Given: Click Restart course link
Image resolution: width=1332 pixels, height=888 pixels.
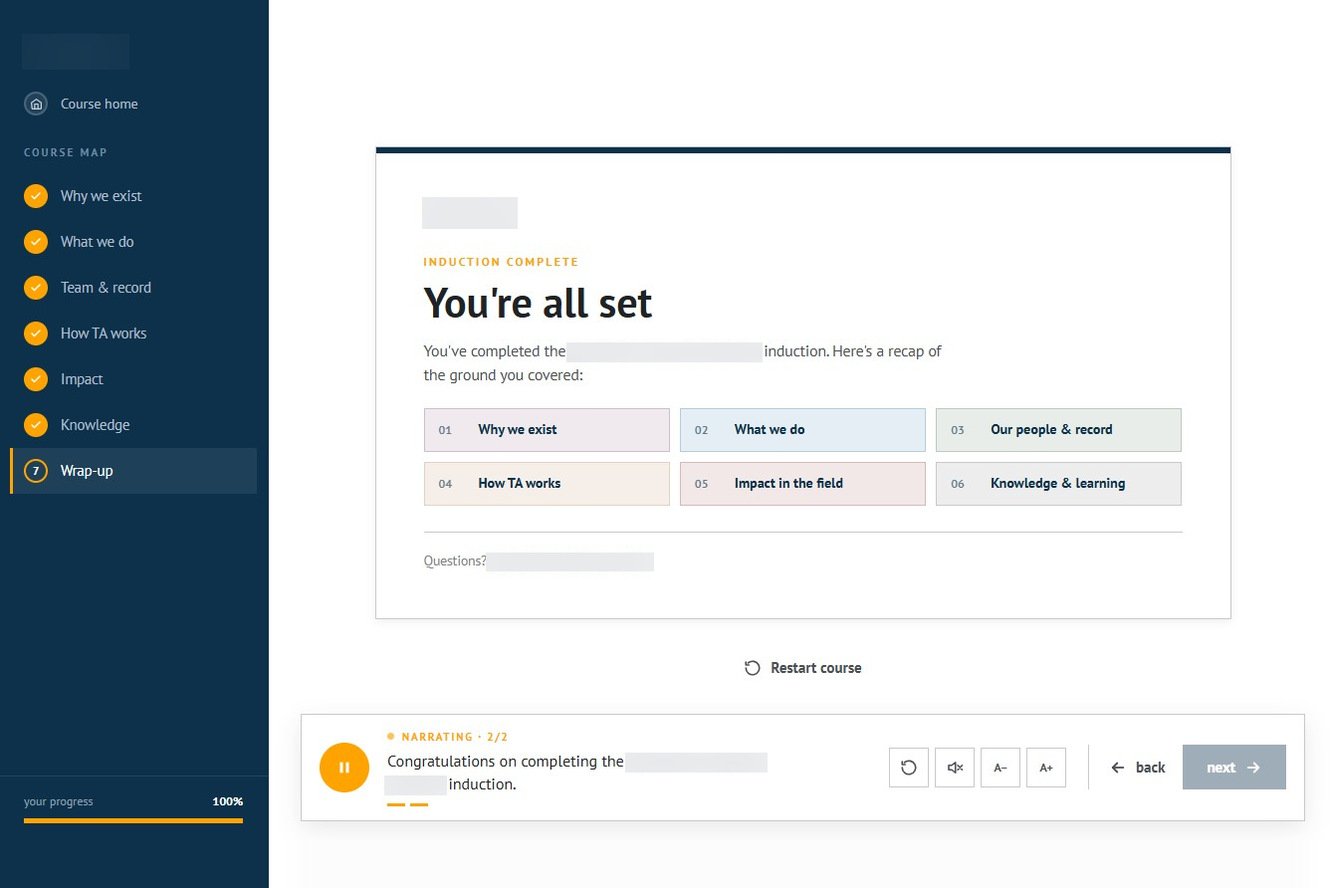Looking at the screenshot, I should click(803, 668).
